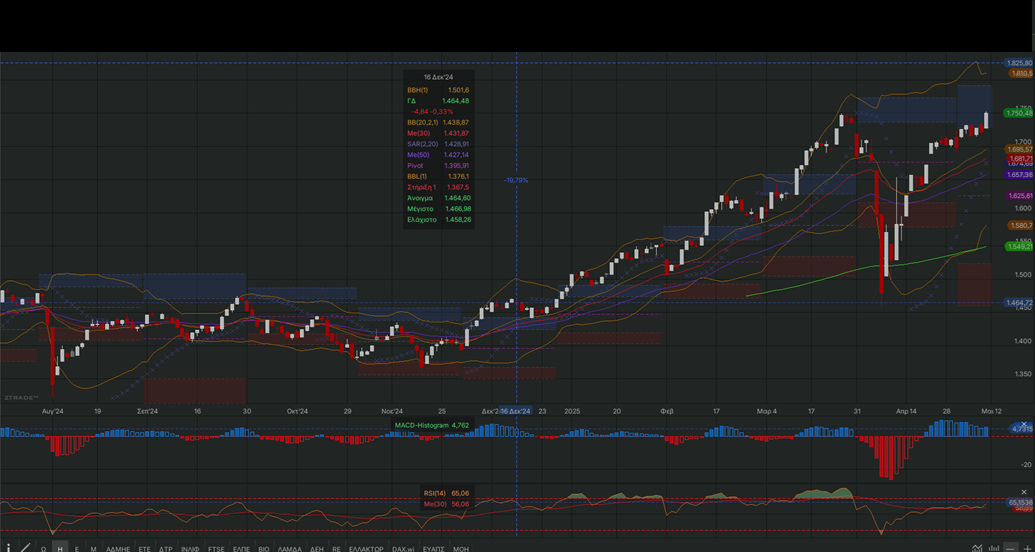Click the green 1.750,48 current price label

[x=1019, y=114]
